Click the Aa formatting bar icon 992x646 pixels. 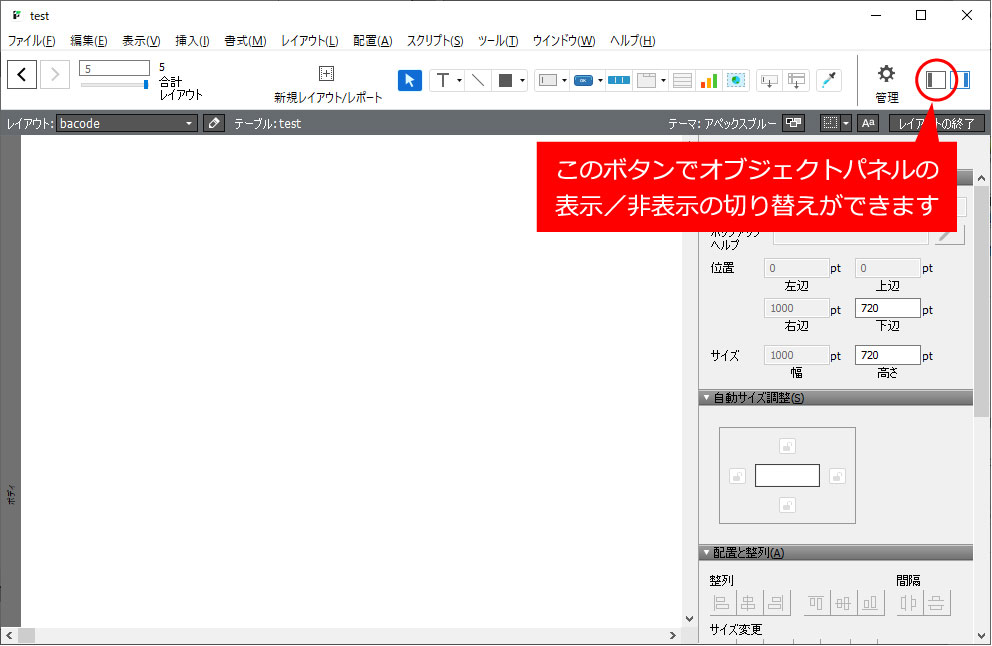868,123
